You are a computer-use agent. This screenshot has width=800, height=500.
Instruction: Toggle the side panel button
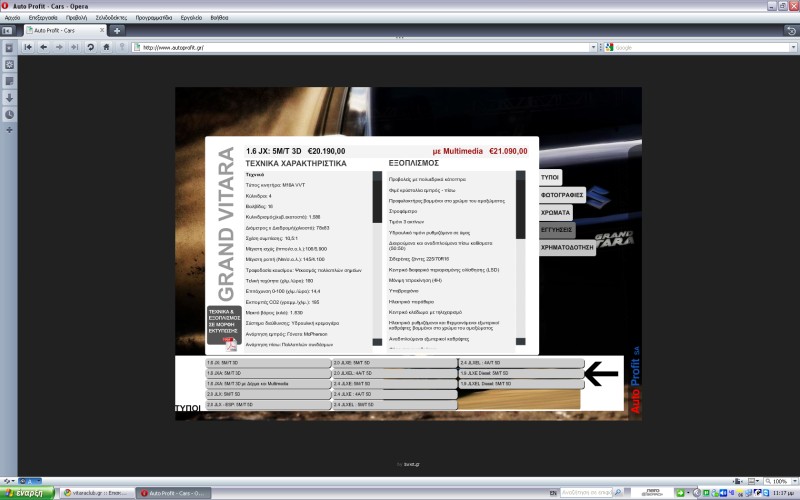pyautogui.click(x=7, y=31)
